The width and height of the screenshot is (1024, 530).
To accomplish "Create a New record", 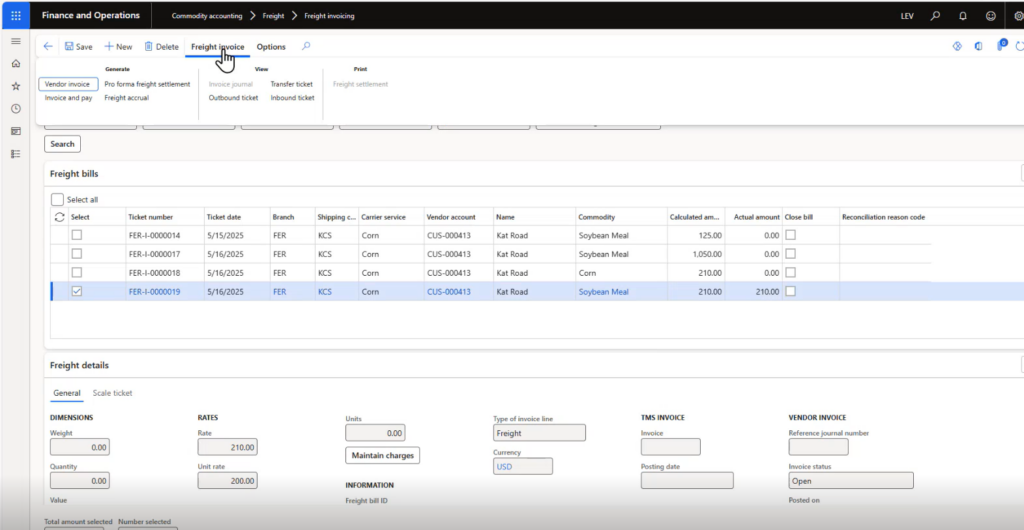I will click(x=118, y=47).
